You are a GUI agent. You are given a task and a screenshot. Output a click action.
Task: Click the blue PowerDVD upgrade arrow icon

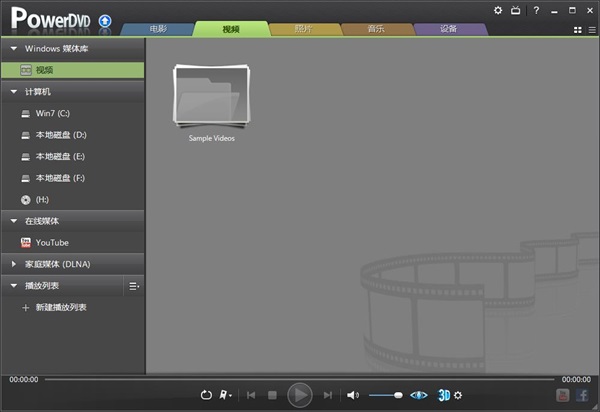click(105, 21)
